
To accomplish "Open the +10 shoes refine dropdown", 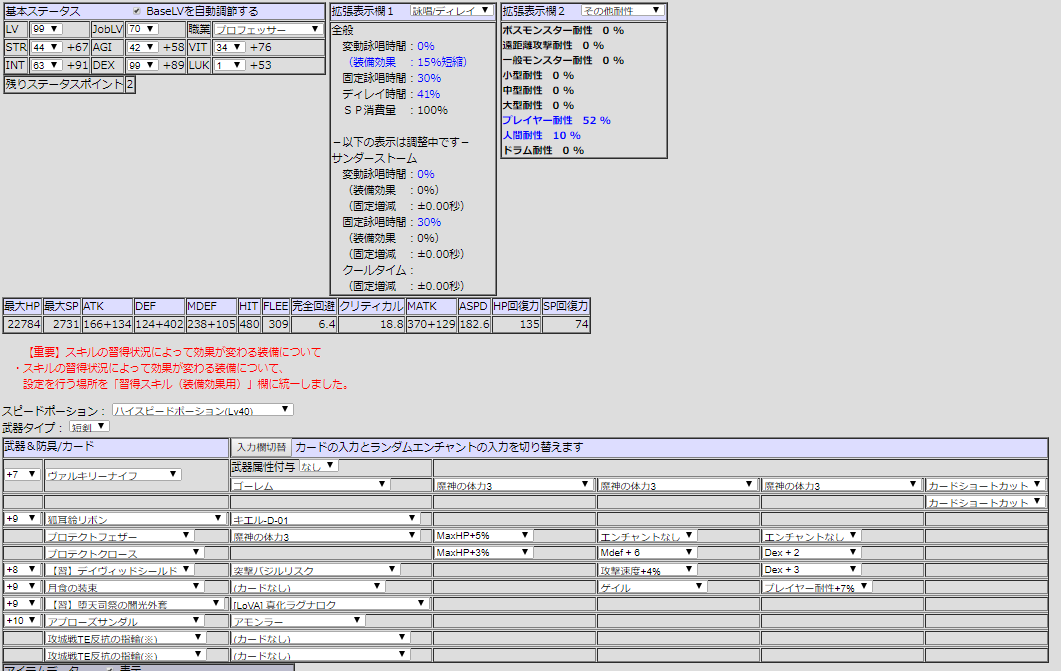I will pos(22,620).
